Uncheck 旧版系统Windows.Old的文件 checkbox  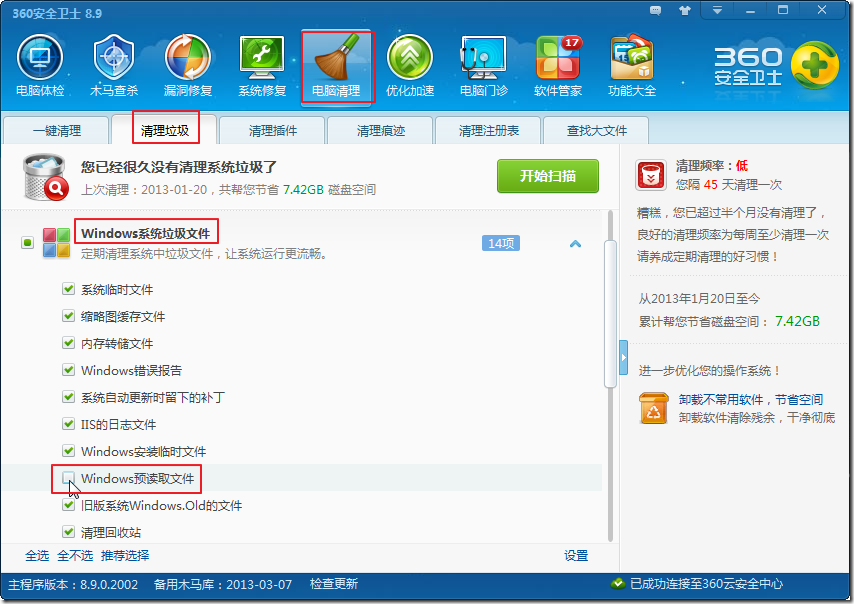(68, 505)
